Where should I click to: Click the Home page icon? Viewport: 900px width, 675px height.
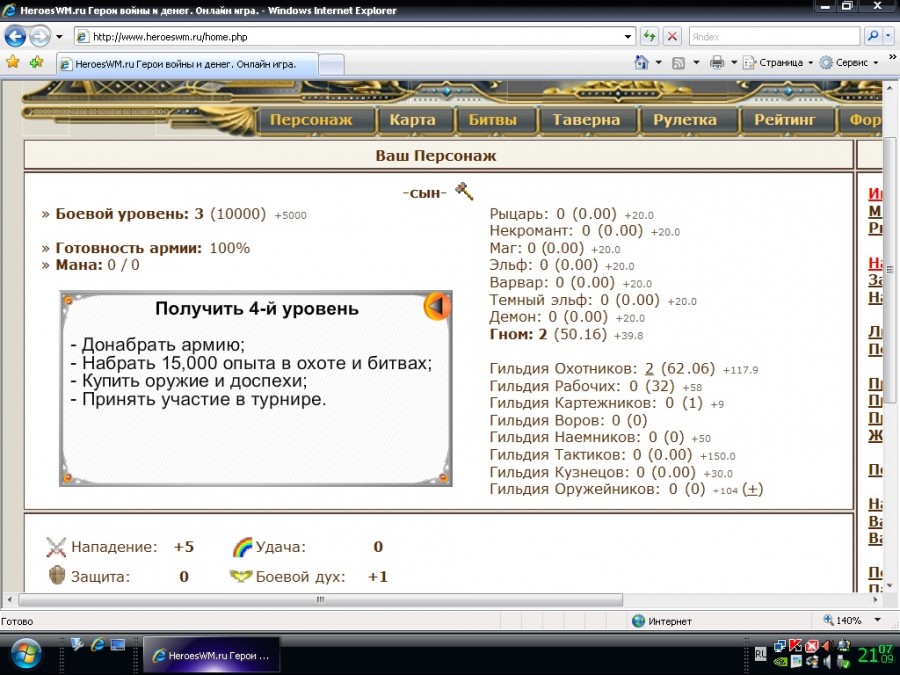point(642,62)
